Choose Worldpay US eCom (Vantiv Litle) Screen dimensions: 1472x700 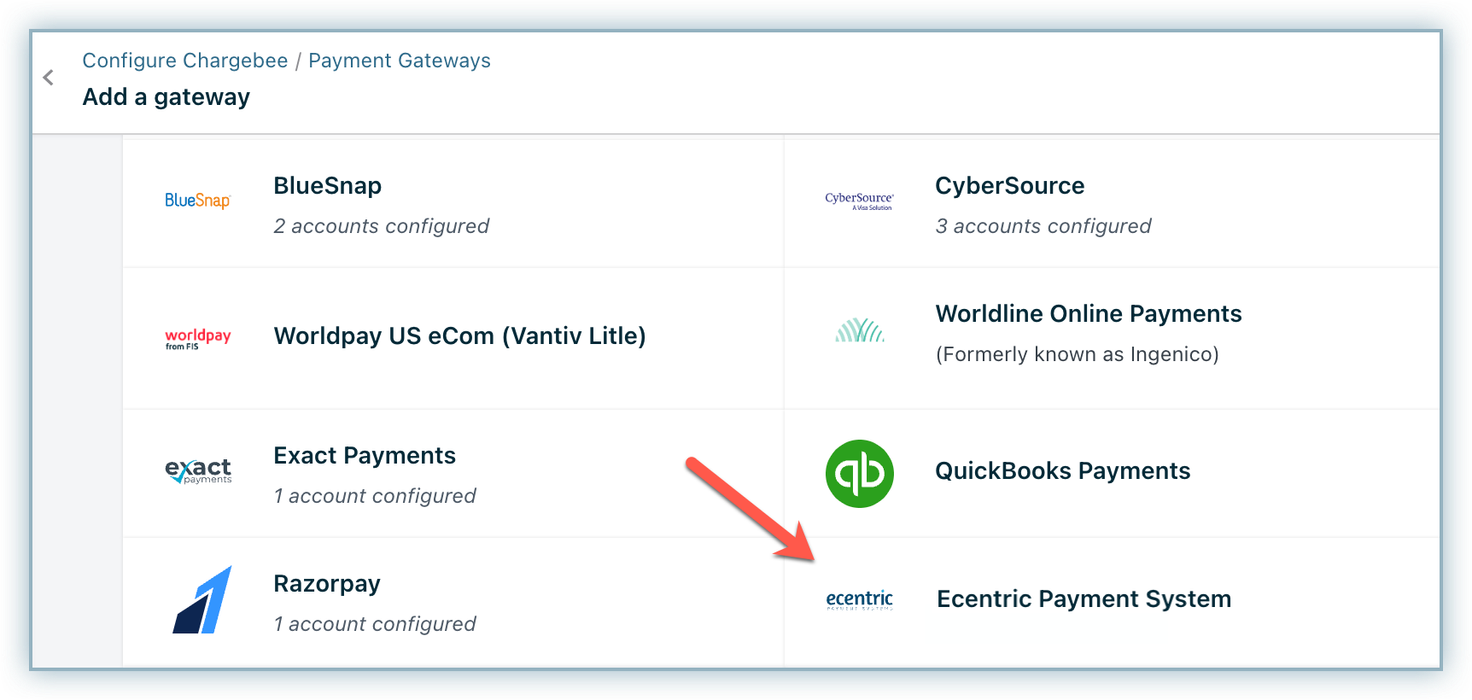(459, 336)
